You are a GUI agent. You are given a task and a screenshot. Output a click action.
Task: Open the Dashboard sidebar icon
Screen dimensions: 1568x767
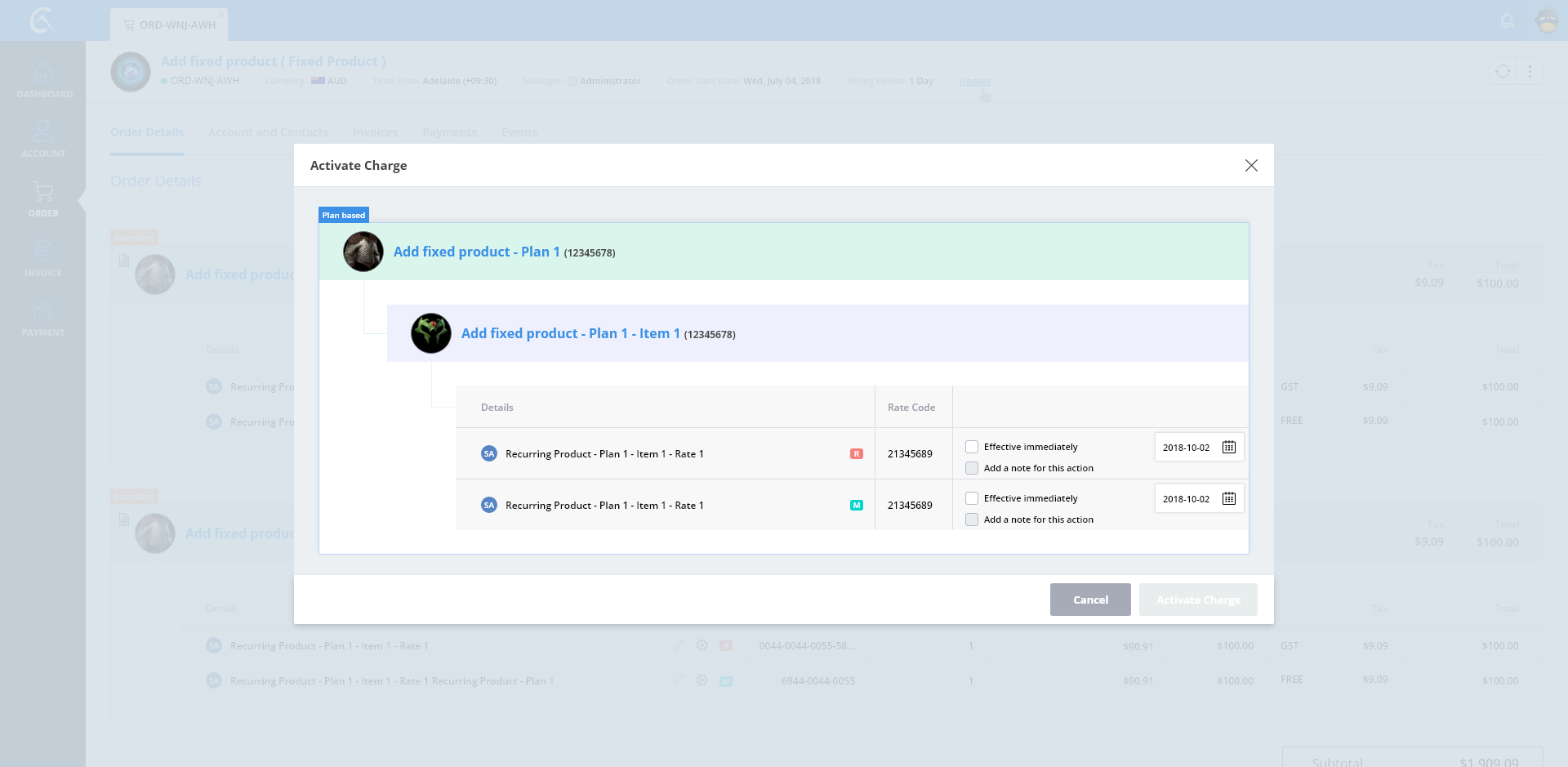click(x=43, y=79)
